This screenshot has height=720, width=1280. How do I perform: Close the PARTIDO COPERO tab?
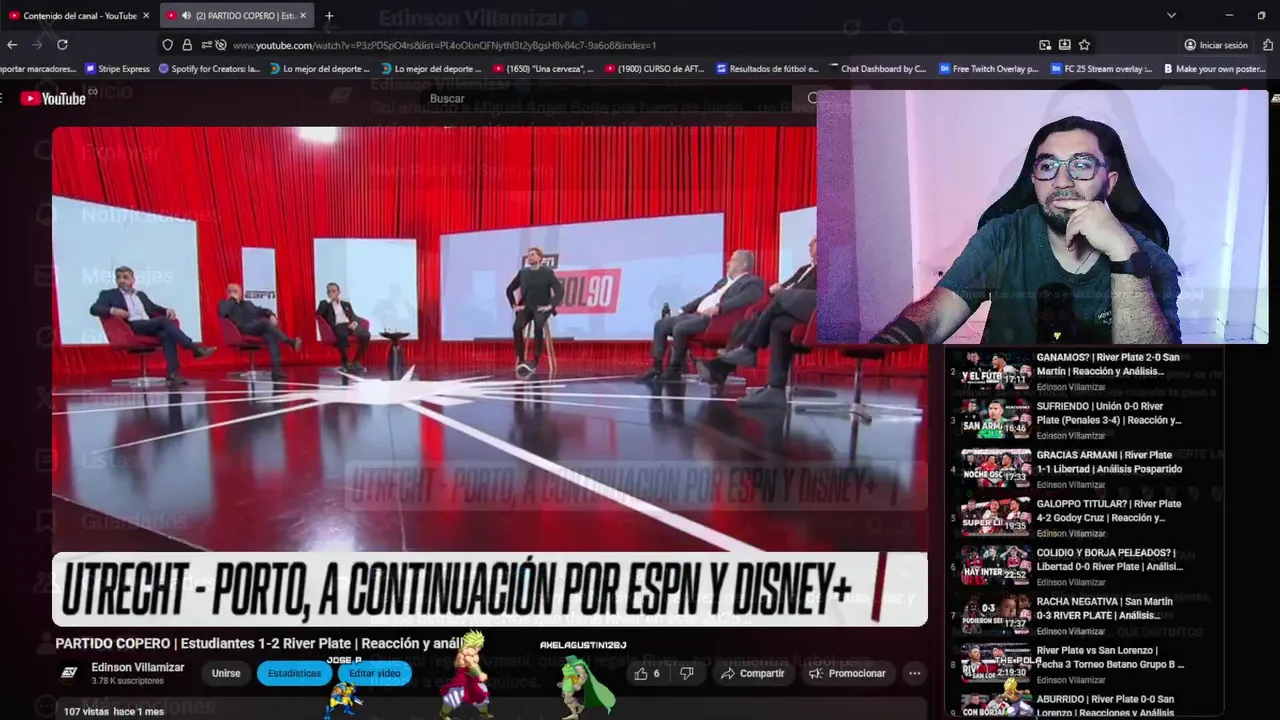[x=303, y=15]
